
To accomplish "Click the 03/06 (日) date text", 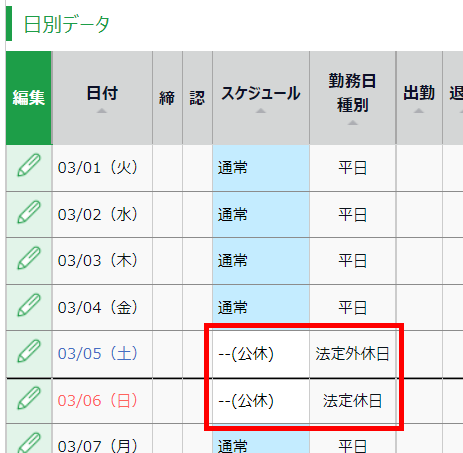I will 98,401.
